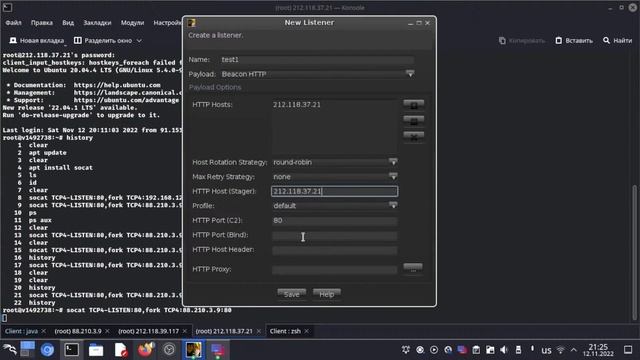This screenshot has height=360, width=640.
Task: Click the media play tray icon
Action: 434,350
